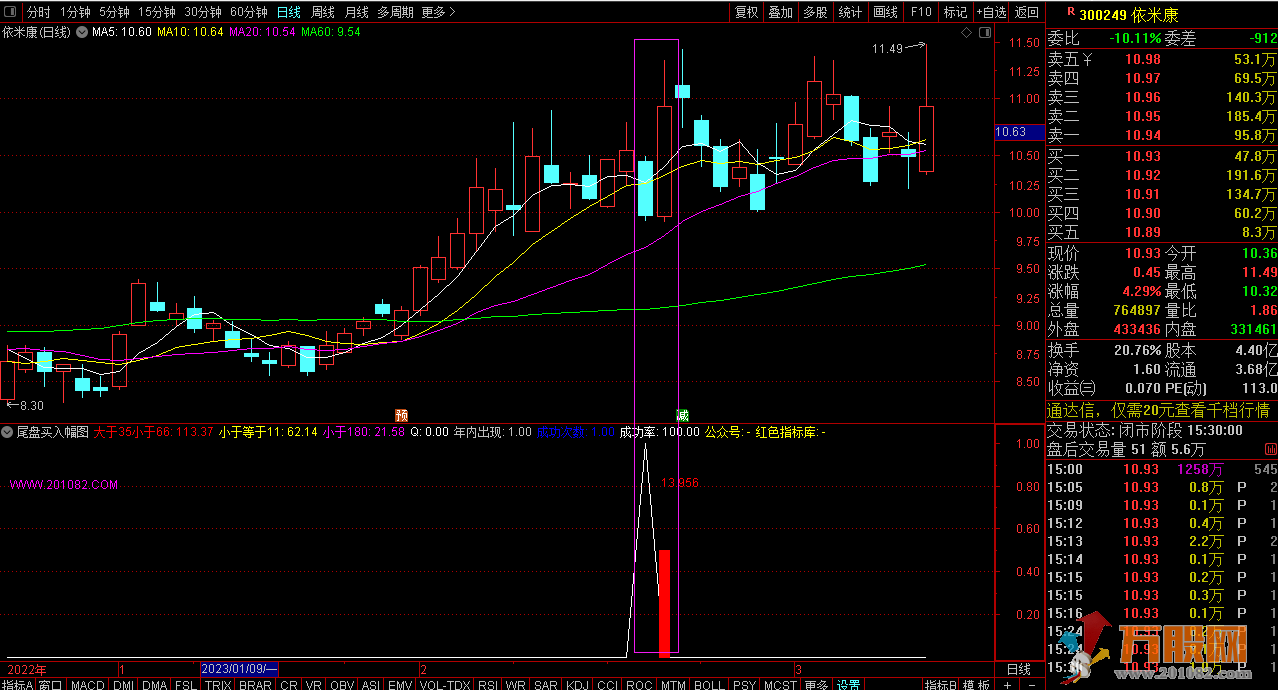Switch to 月线 monthly chart
This screenshot has width=1278, height=690.
[356, 12]
